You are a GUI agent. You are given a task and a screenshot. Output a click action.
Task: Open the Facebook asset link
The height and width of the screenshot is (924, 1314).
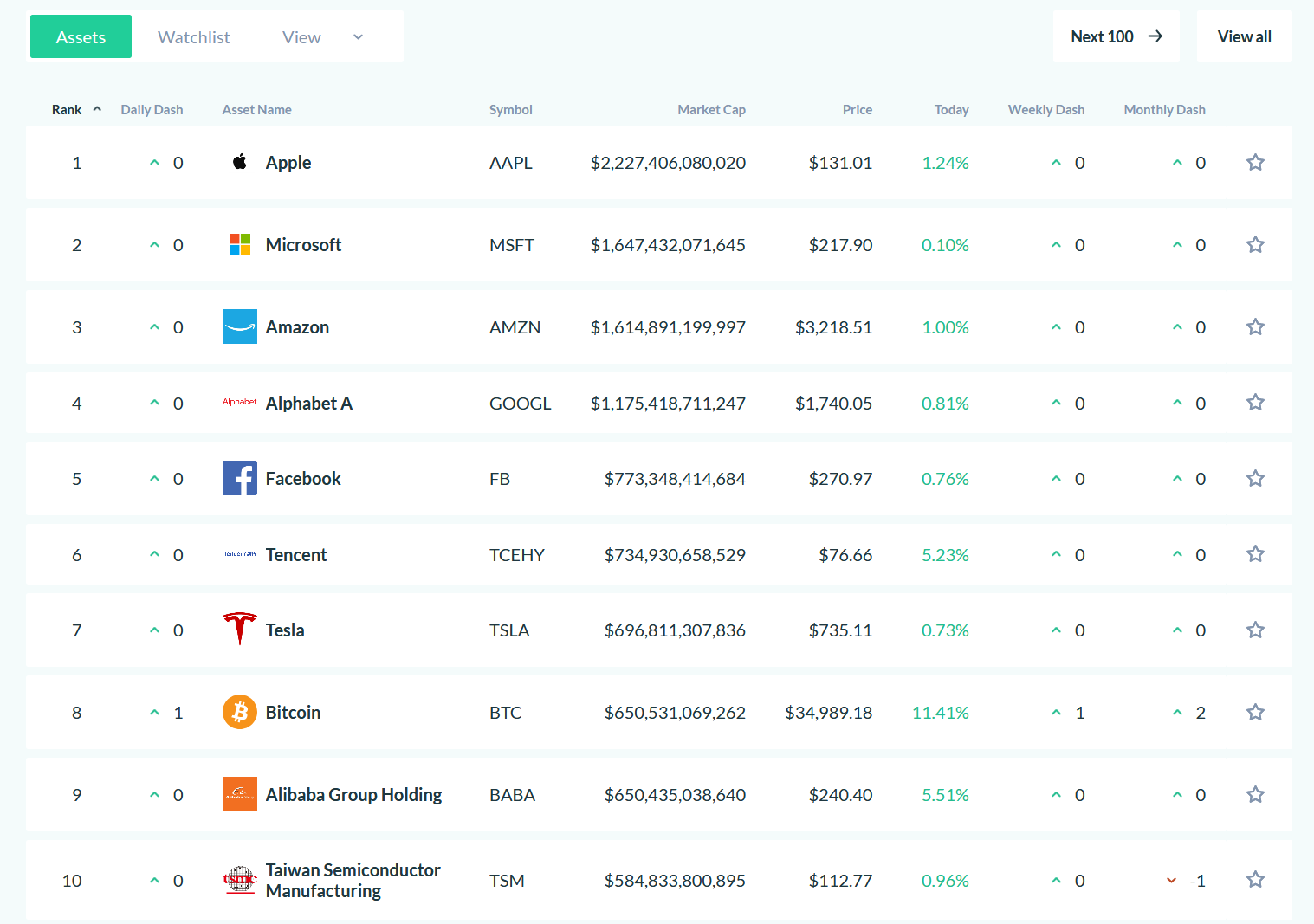point(303,479)
